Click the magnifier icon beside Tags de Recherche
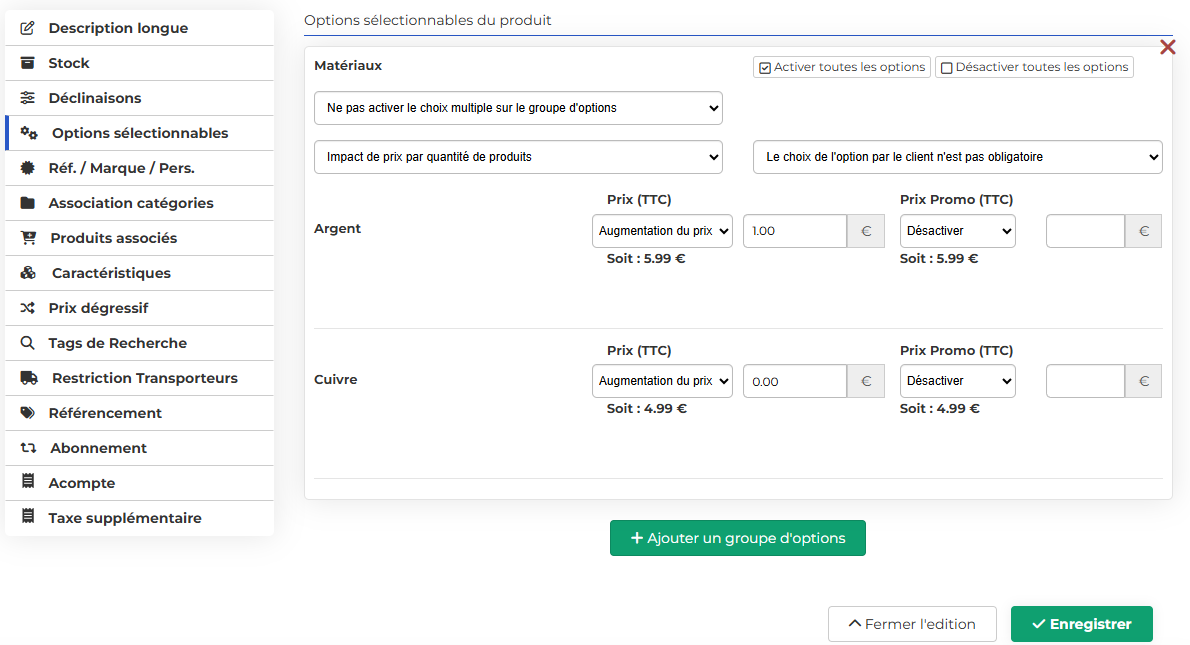This screenshot has width=1190, height=645. (27, 343)
